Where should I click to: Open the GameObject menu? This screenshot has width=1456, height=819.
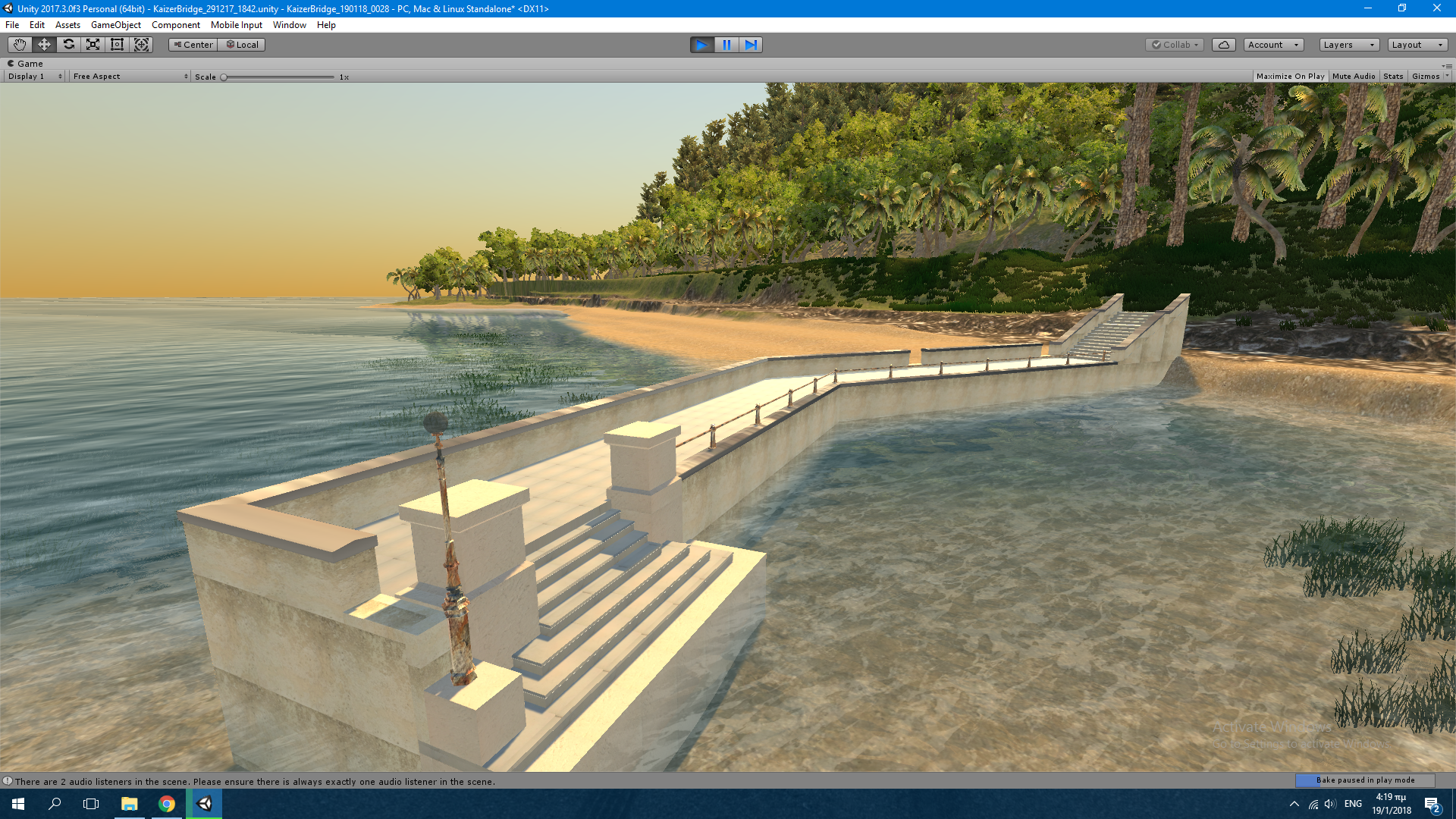(115, 25)
